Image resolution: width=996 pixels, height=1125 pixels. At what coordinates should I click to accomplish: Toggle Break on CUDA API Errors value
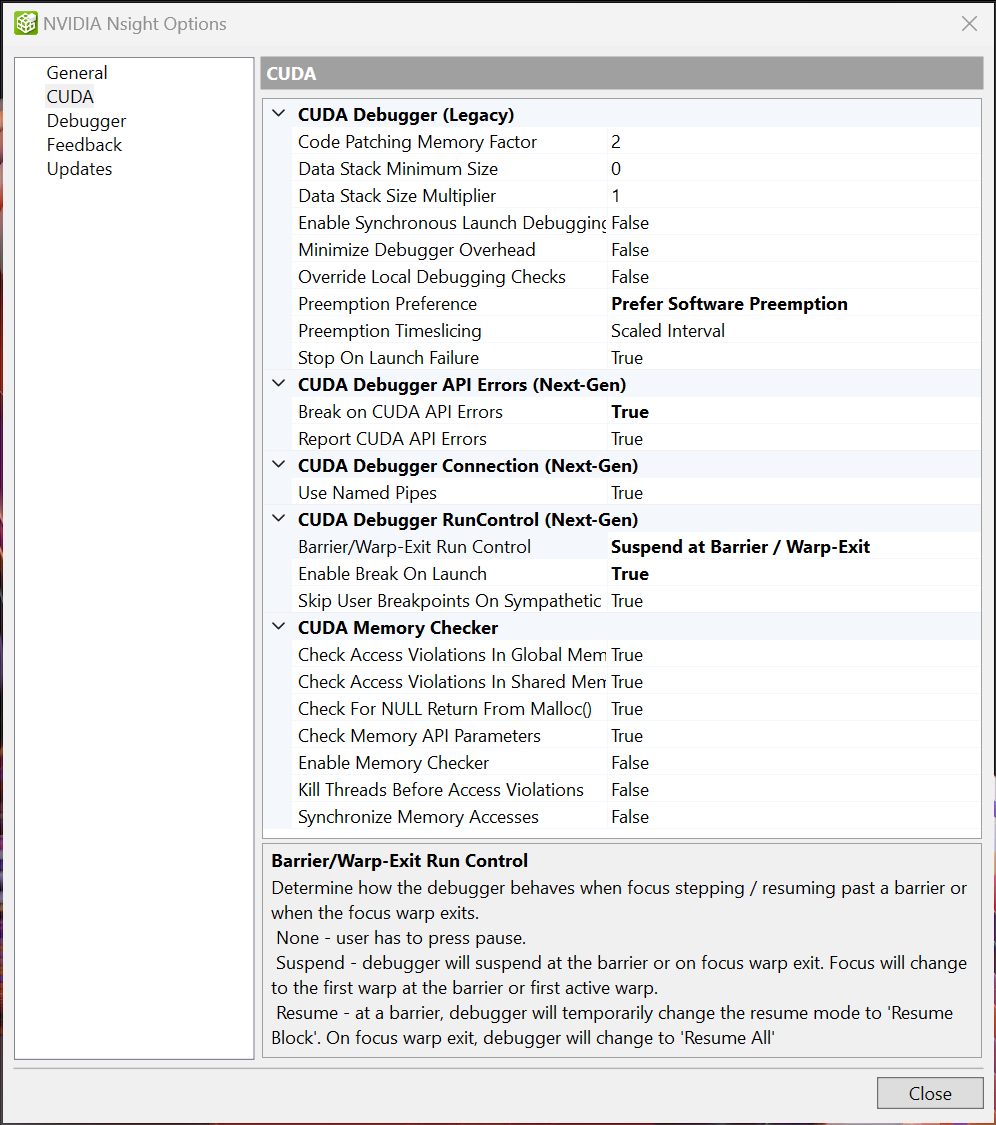coord(793,412)
